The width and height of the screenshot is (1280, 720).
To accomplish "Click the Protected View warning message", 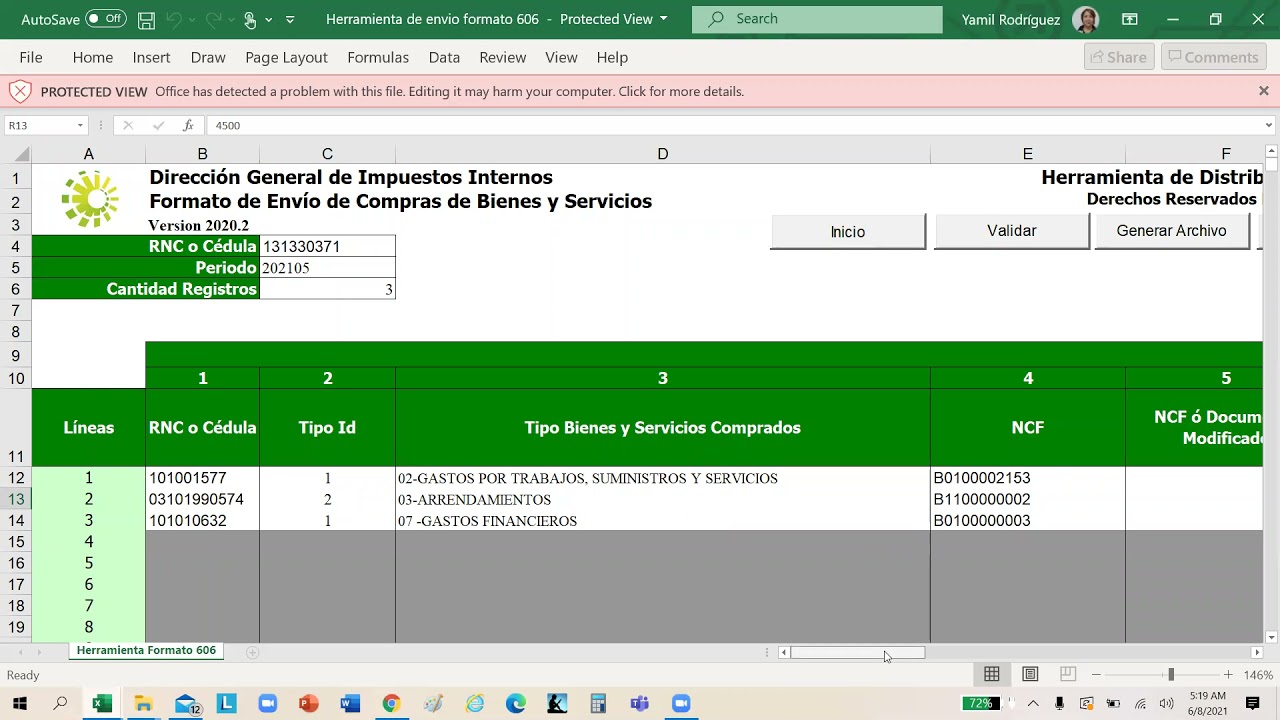I will point(450,91).
